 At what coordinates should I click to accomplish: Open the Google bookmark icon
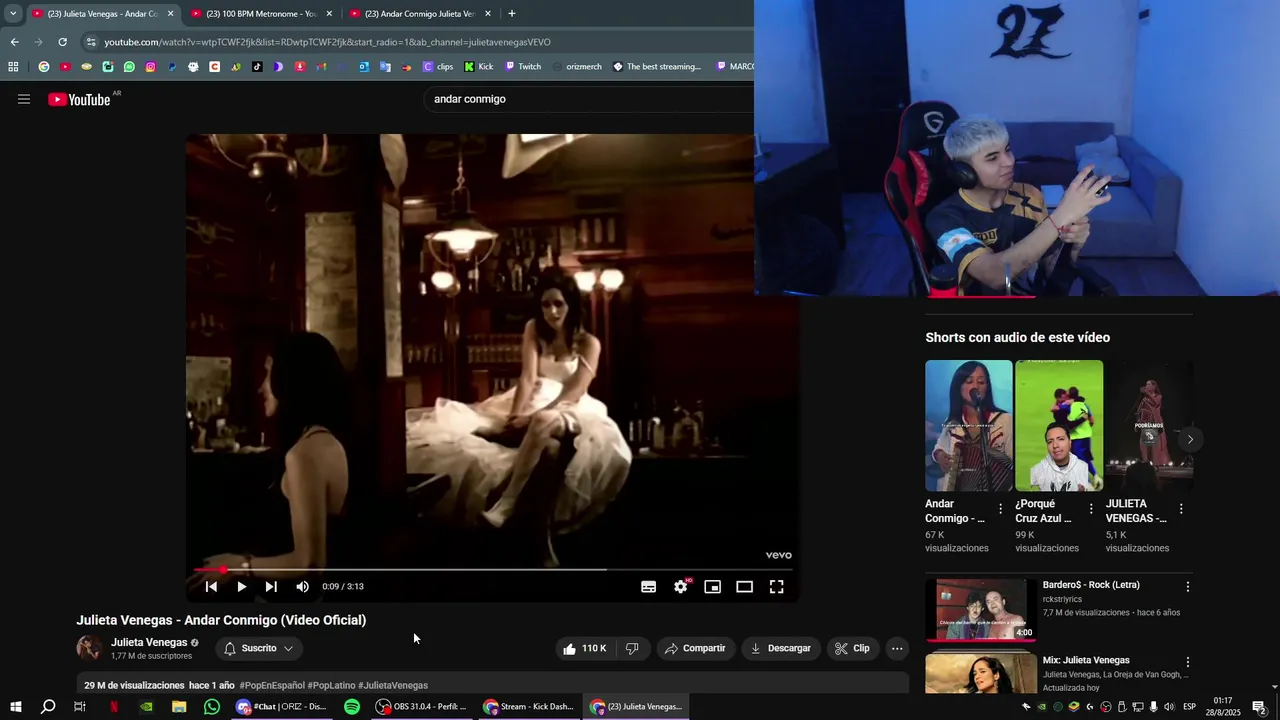pyautogui.click(x=44, y=67)
